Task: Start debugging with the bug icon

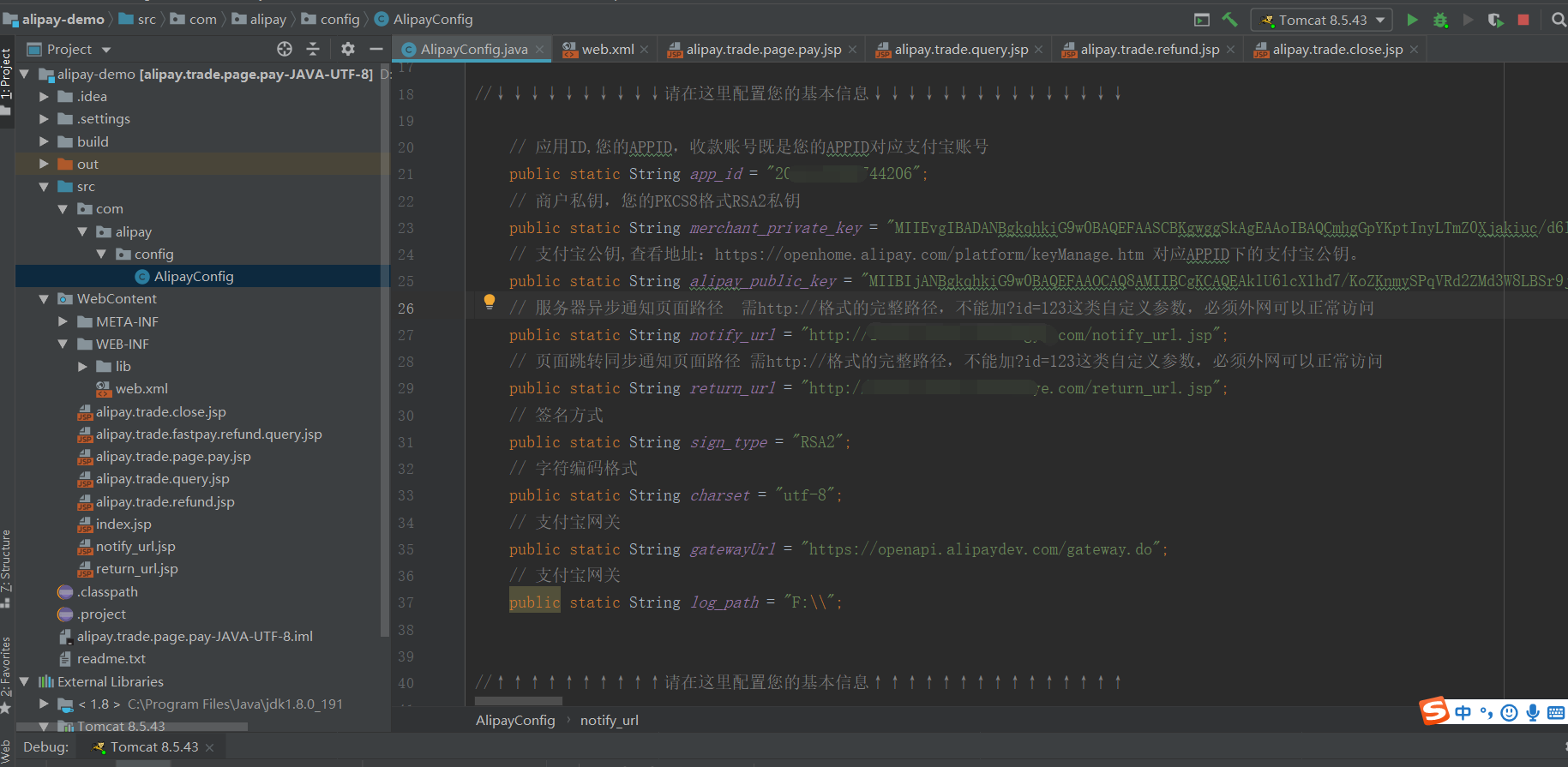Action: pos(1440,19)
